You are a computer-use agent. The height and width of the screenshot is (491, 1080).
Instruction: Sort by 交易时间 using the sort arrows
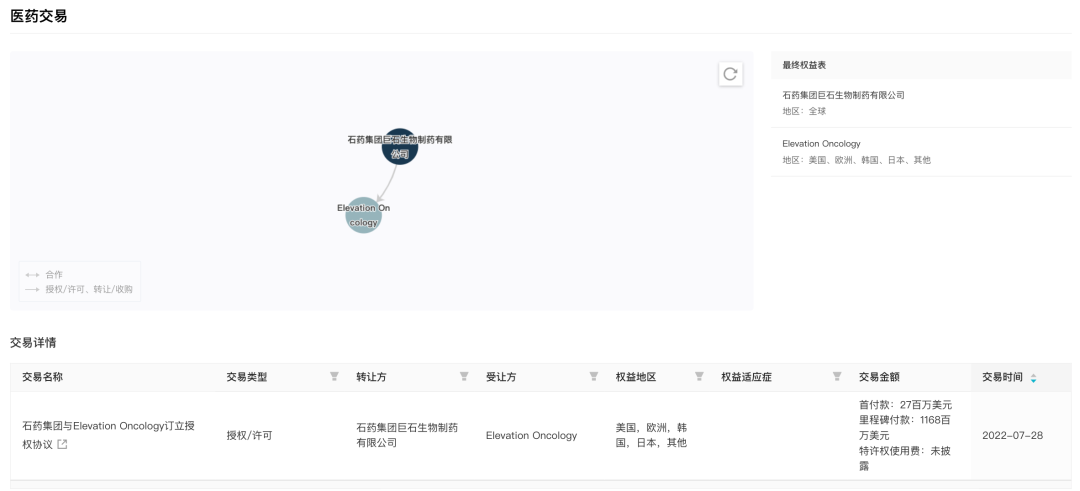click(x=1033, y=377)
